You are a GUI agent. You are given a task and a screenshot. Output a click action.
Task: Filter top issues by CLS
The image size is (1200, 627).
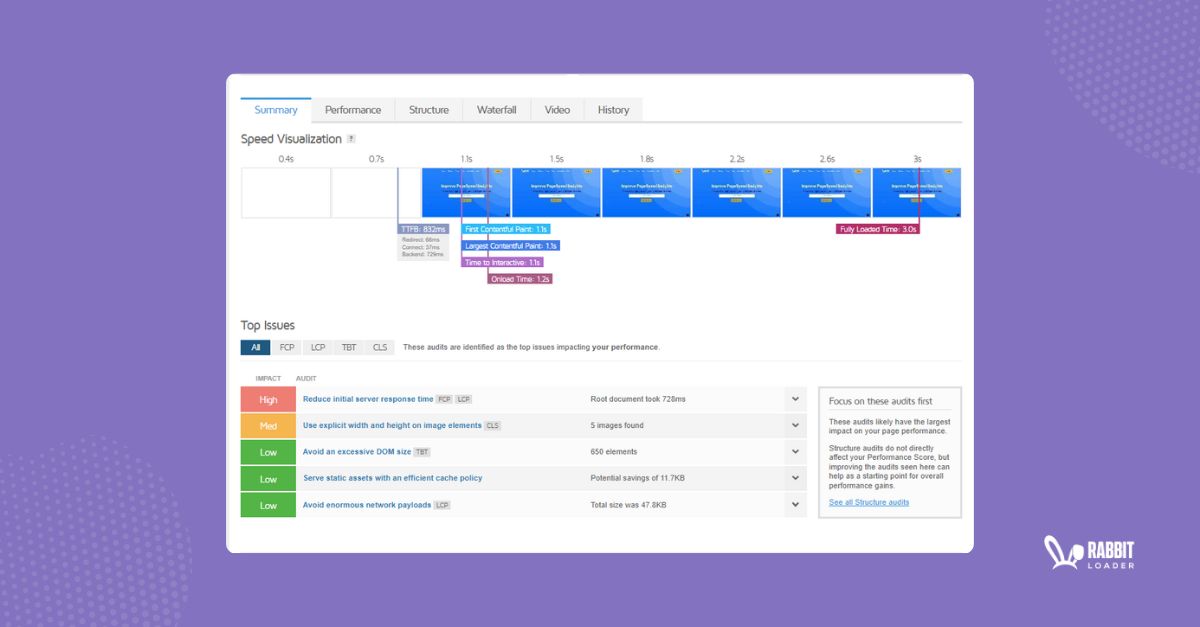point(379,347)
